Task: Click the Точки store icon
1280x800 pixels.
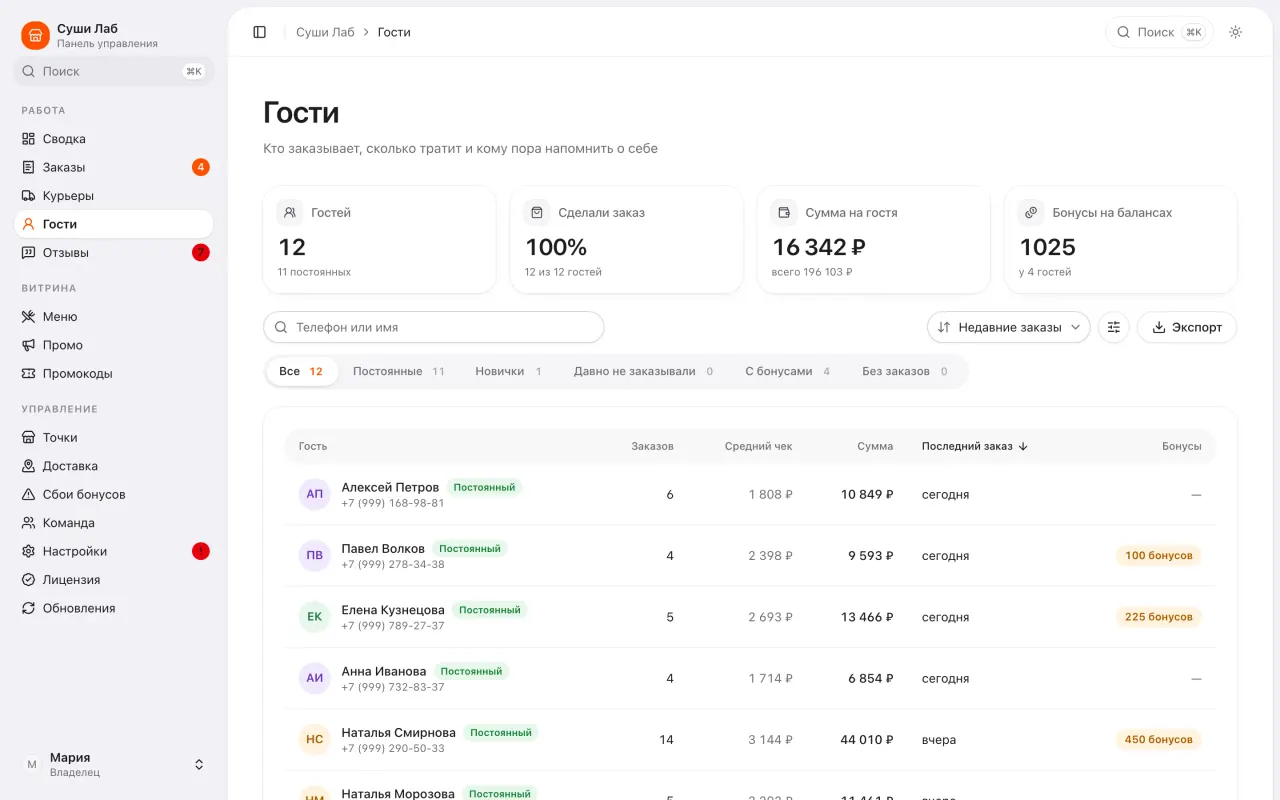Action: tap(29, 438)
